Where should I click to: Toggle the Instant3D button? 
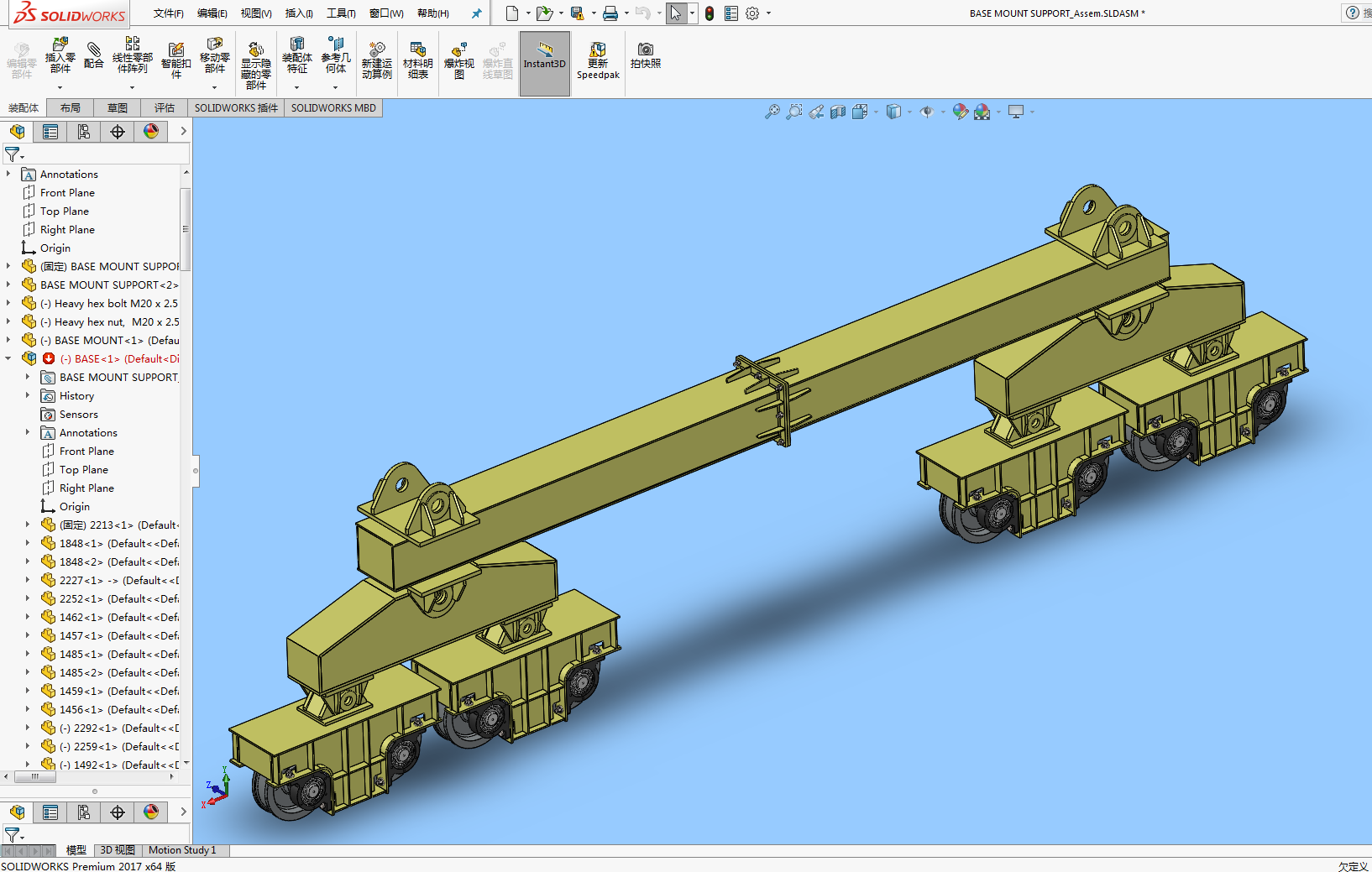pos(544,62)
